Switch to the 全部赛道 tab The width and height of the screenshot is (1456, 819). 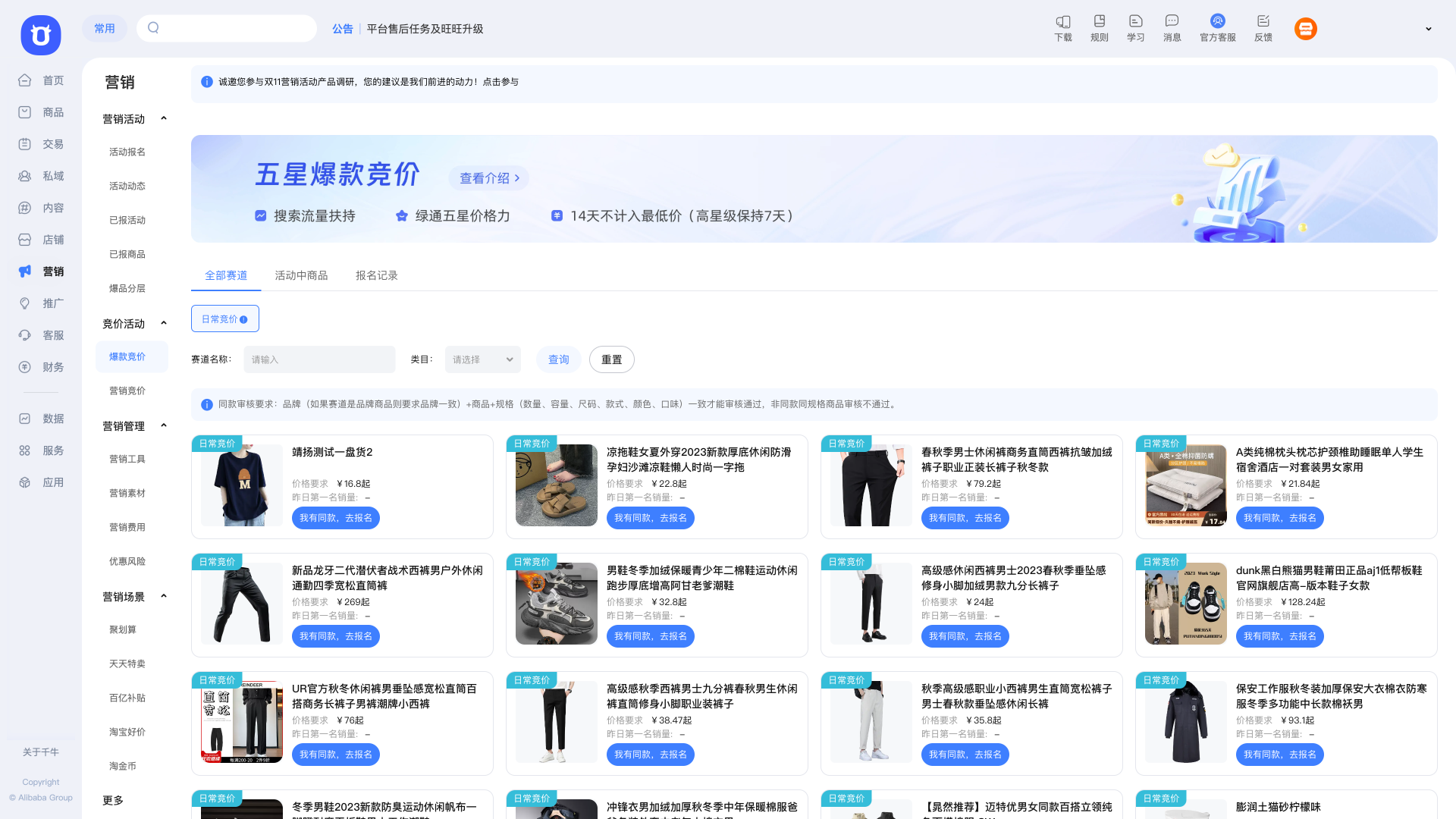click(226, 275)
